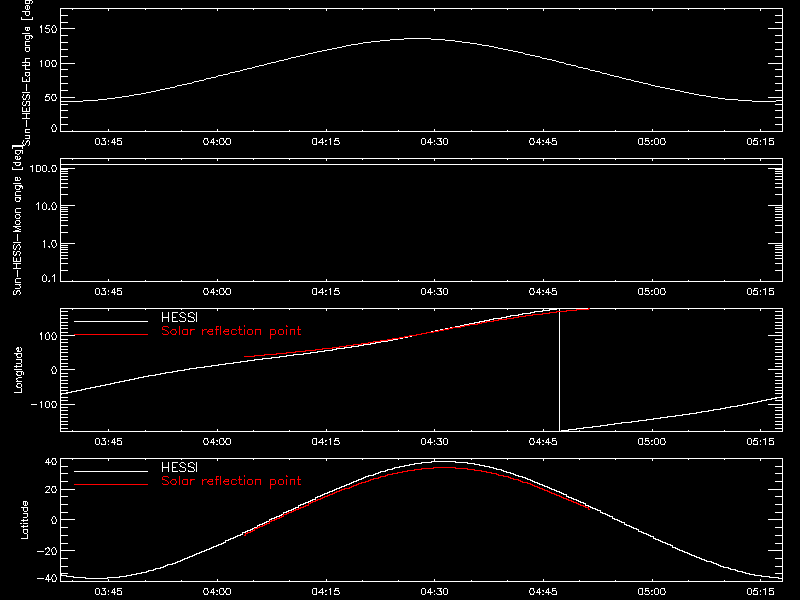The width and height of the screenshot is (800, 600).
Task: Click 05:00 under the Longitude plot
Action: 652,442
